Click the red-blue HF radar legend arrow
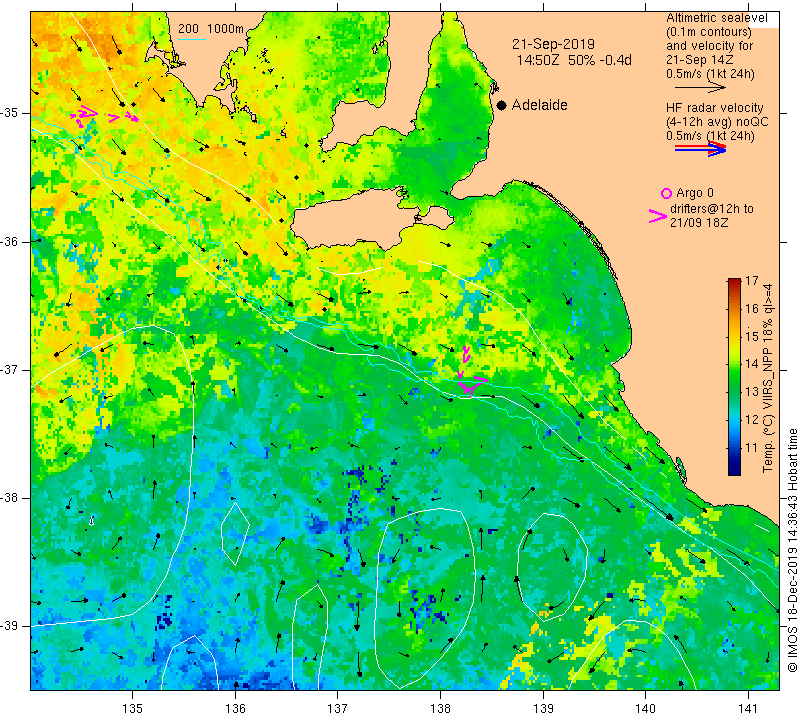 [x=700, y=148]
